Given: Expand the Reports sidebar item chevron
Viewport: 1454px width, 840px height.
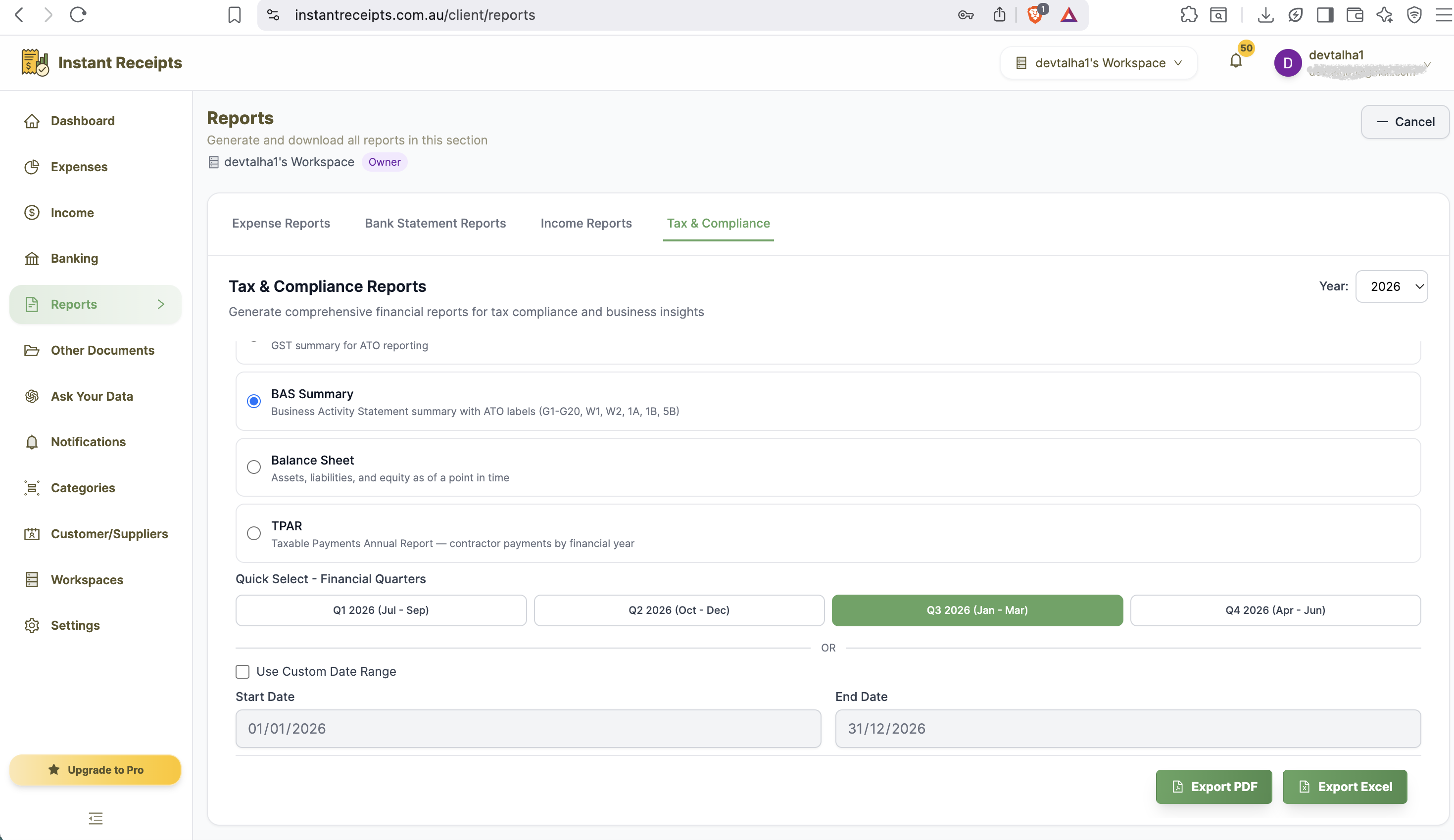Looking at the screenshot, I should pos(161,304).
